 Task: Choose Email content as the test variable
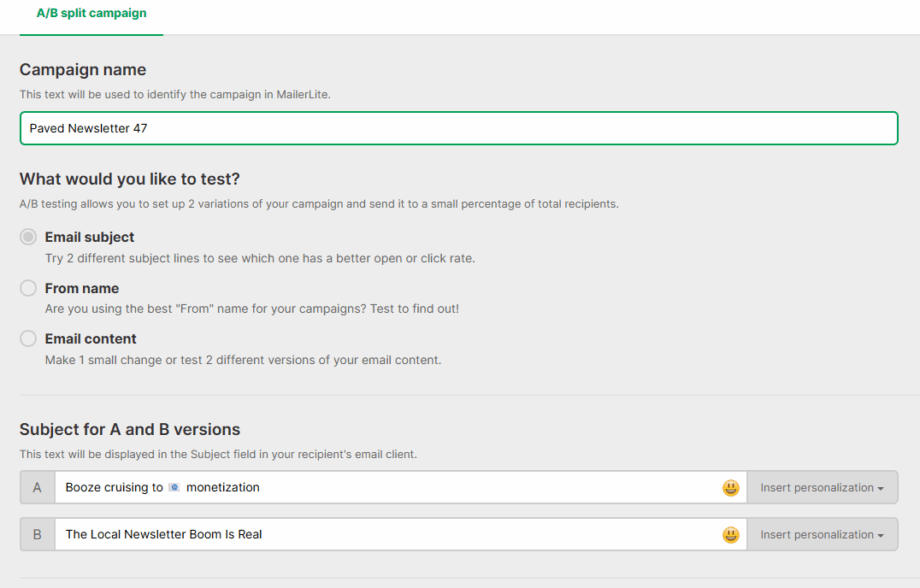coord(29,338)
